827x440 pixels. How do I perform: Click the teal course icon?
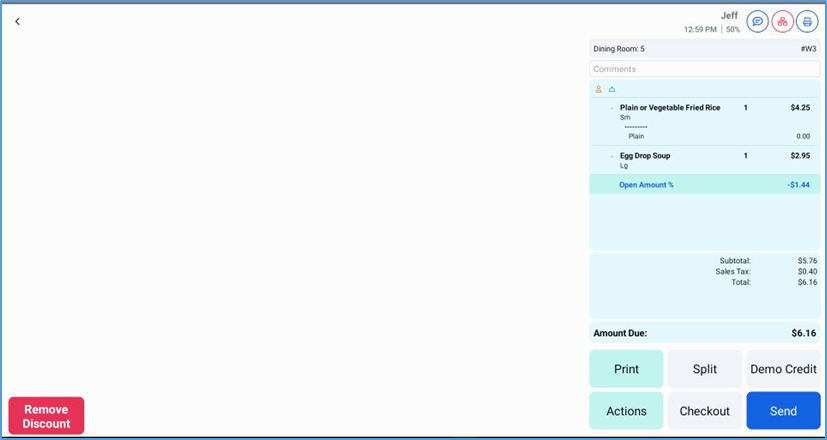pos(612,89)
